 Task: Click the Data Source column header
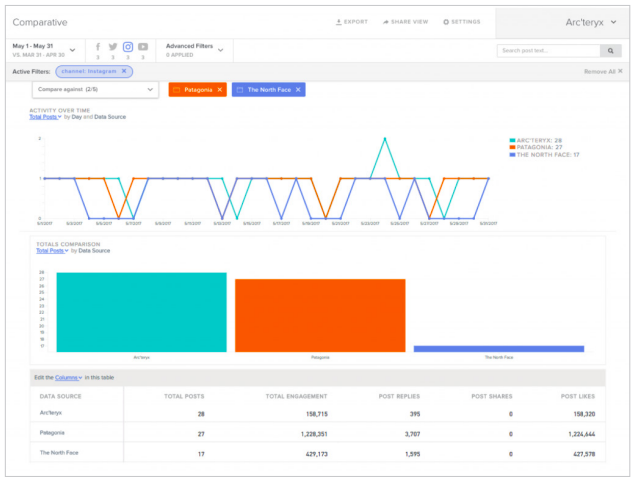[x=61, y=396]
